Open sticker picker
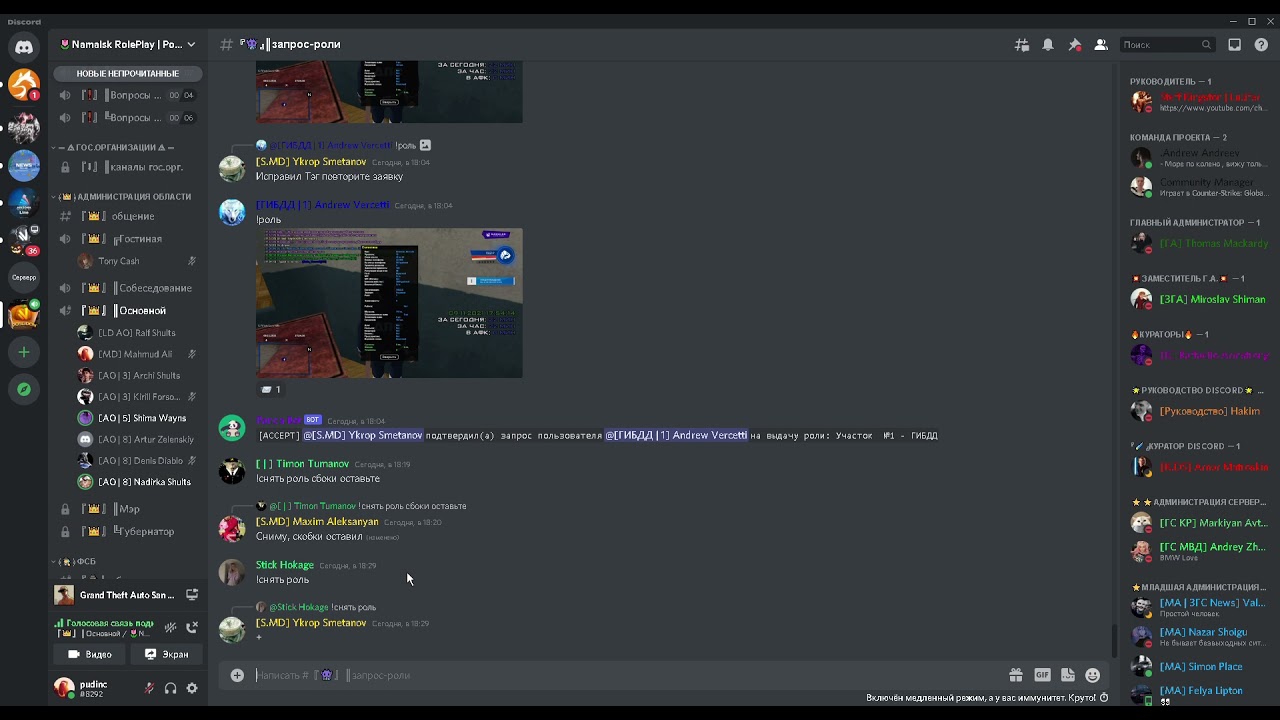Image resolution: width=1280 pixels, height=720 pixels. (x=1067, y=675)
